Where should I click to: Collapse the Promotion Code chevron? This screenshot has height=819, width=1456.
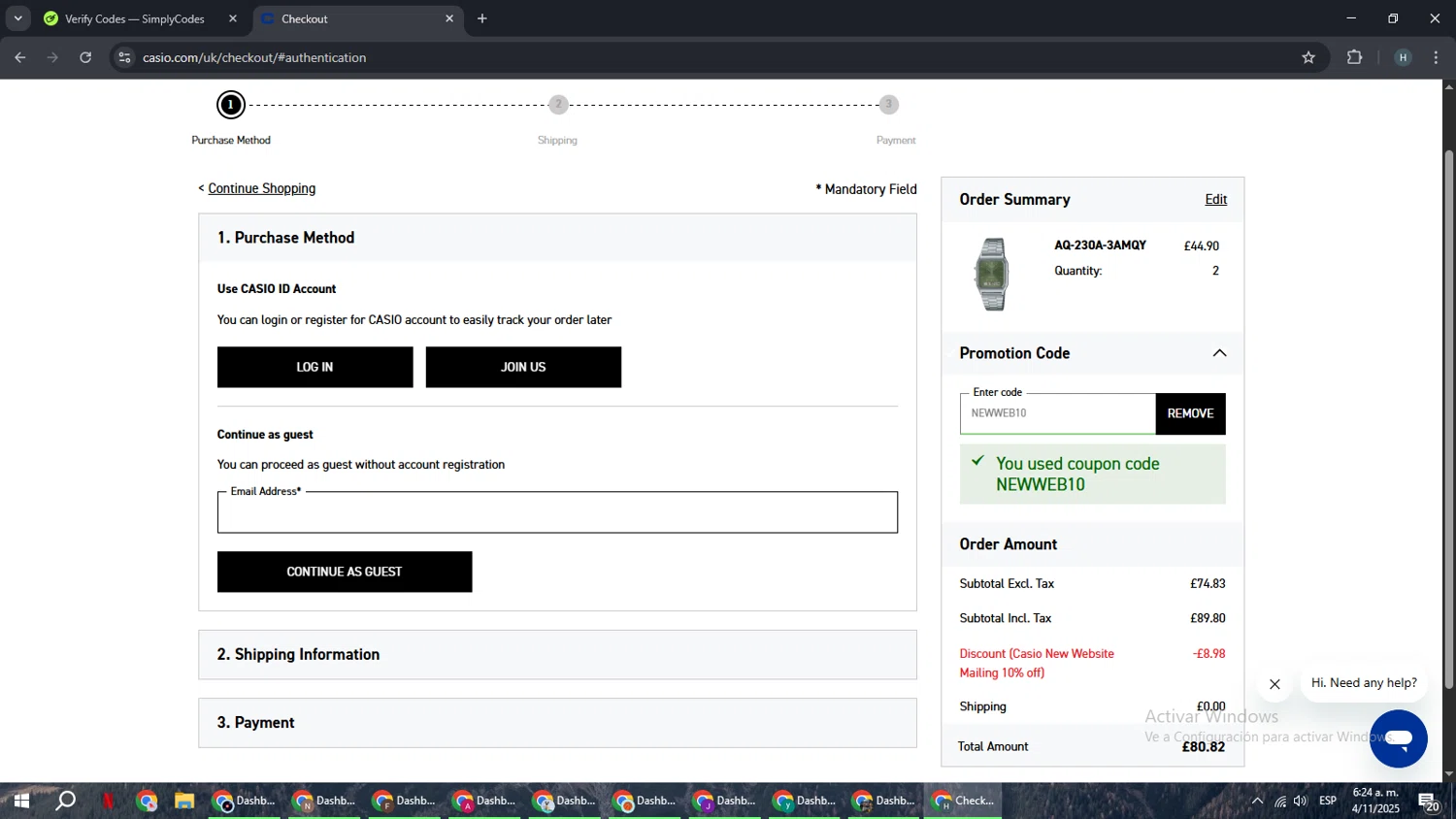(x=1220, y=353)
